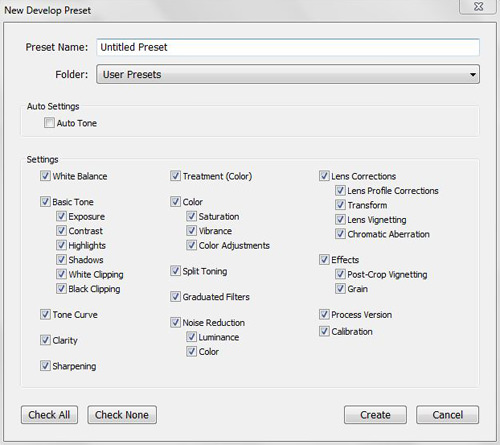500x445 pixels.
Task: Cancel the New Develop Preset dialog
Action: click(447, 415)
